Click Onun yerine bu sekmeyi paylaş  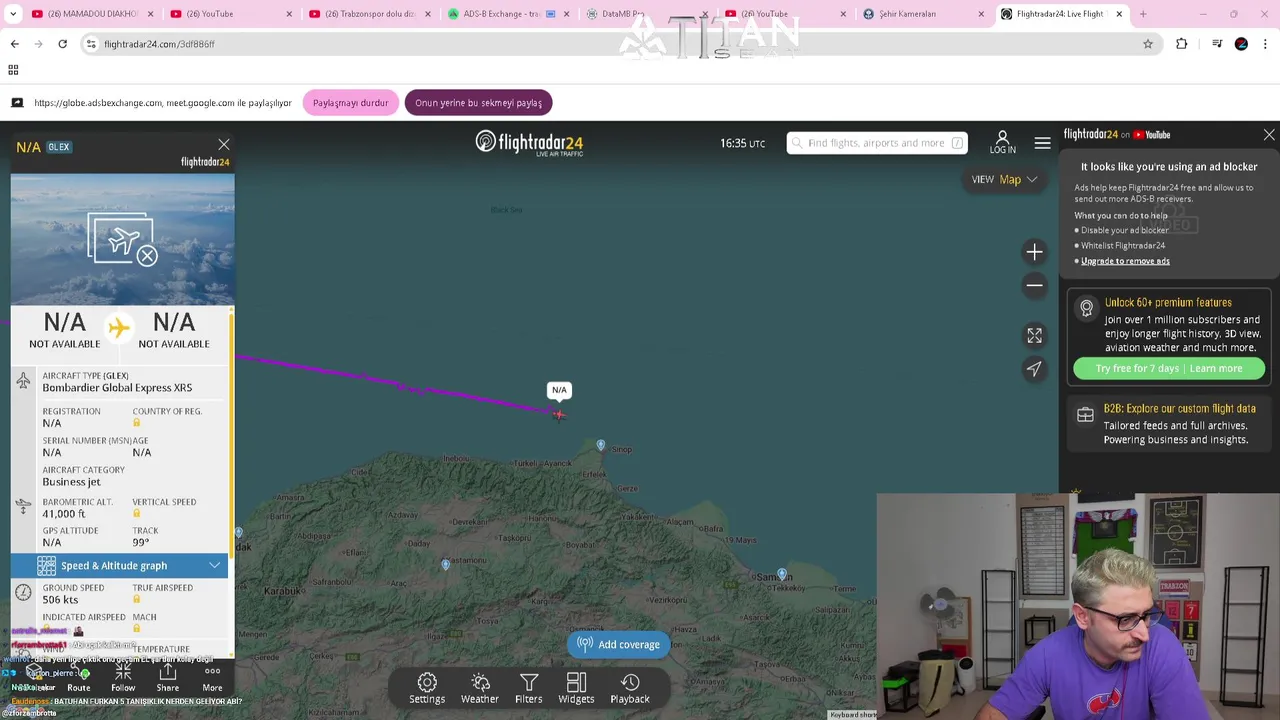pos(478,103)
